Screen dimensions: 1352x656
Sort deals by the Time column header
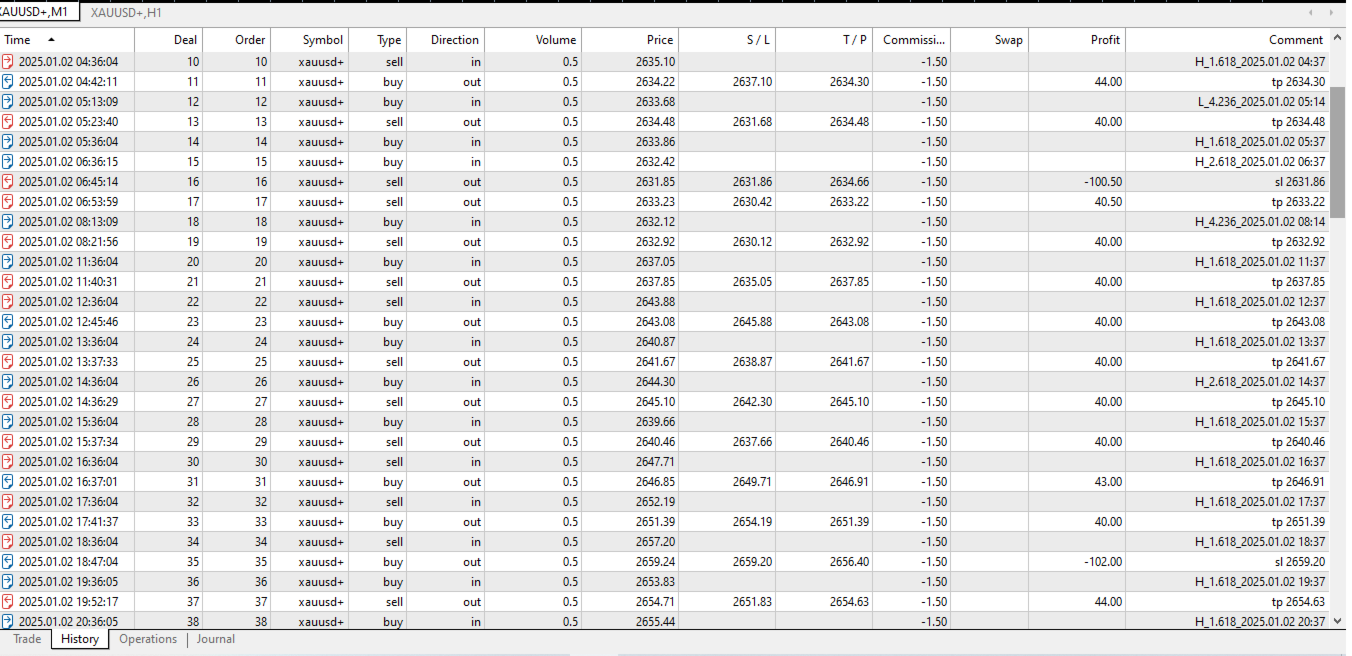pyautogui.click(x=67, y=40)
